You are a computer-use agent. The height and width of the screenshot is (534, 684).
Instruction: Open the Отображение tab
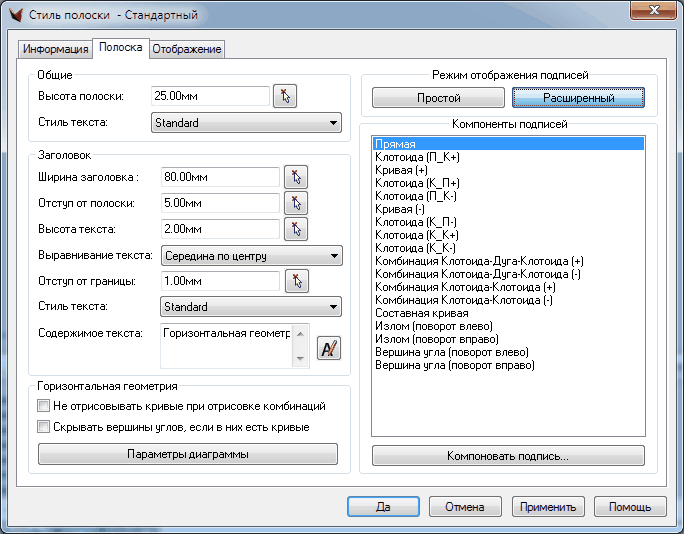pos(187,49)
